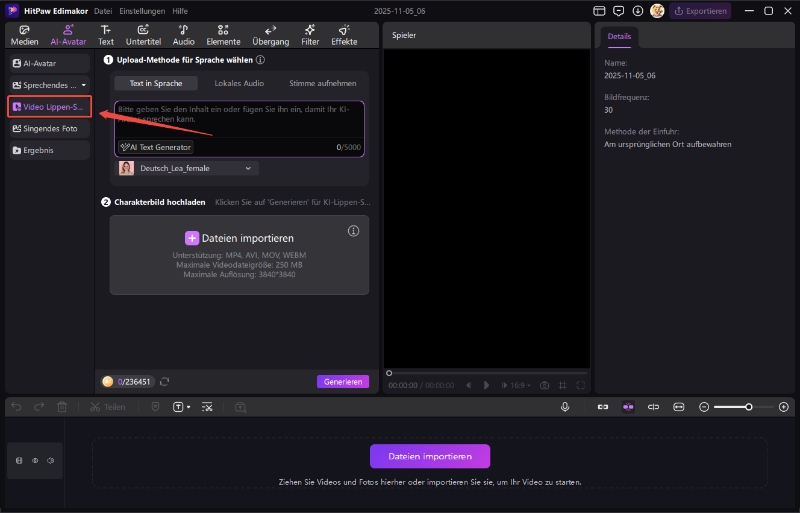Click the snapshot camera icon in player

click(544, 385)
